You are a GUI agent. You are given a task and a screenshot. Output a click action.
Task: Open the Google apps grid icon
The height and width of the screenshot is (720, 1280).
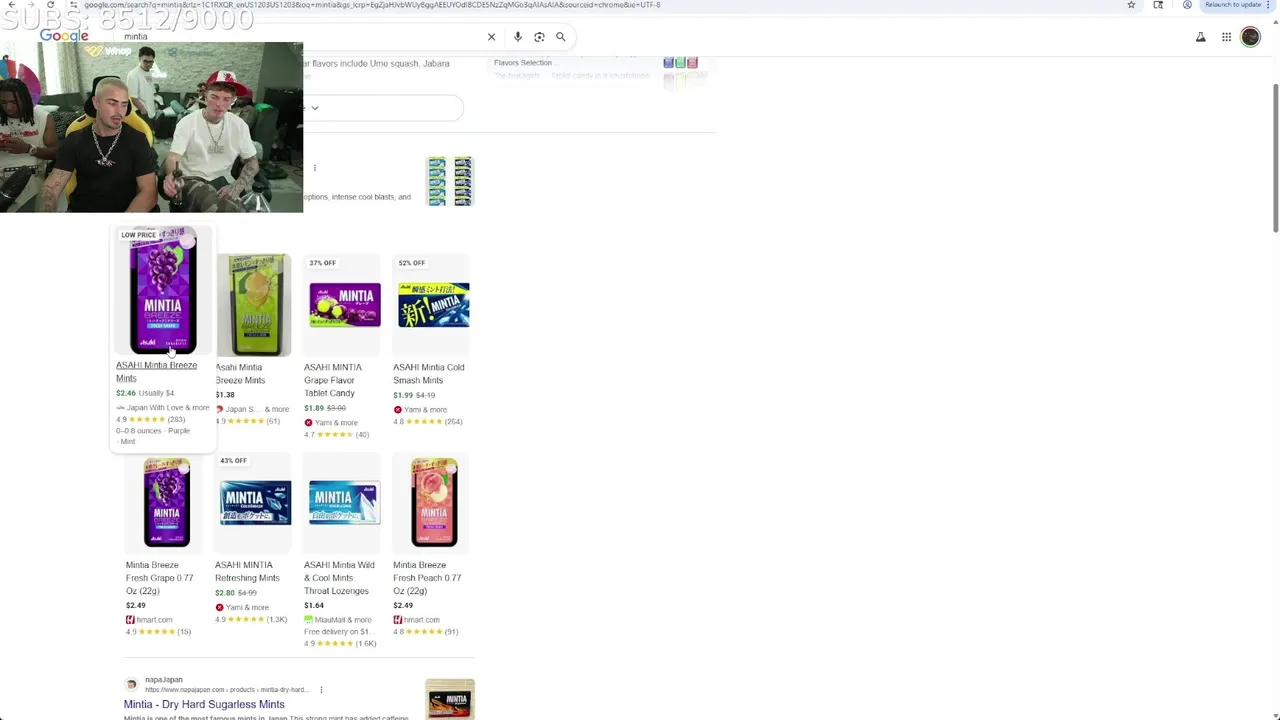(1226, 37)
